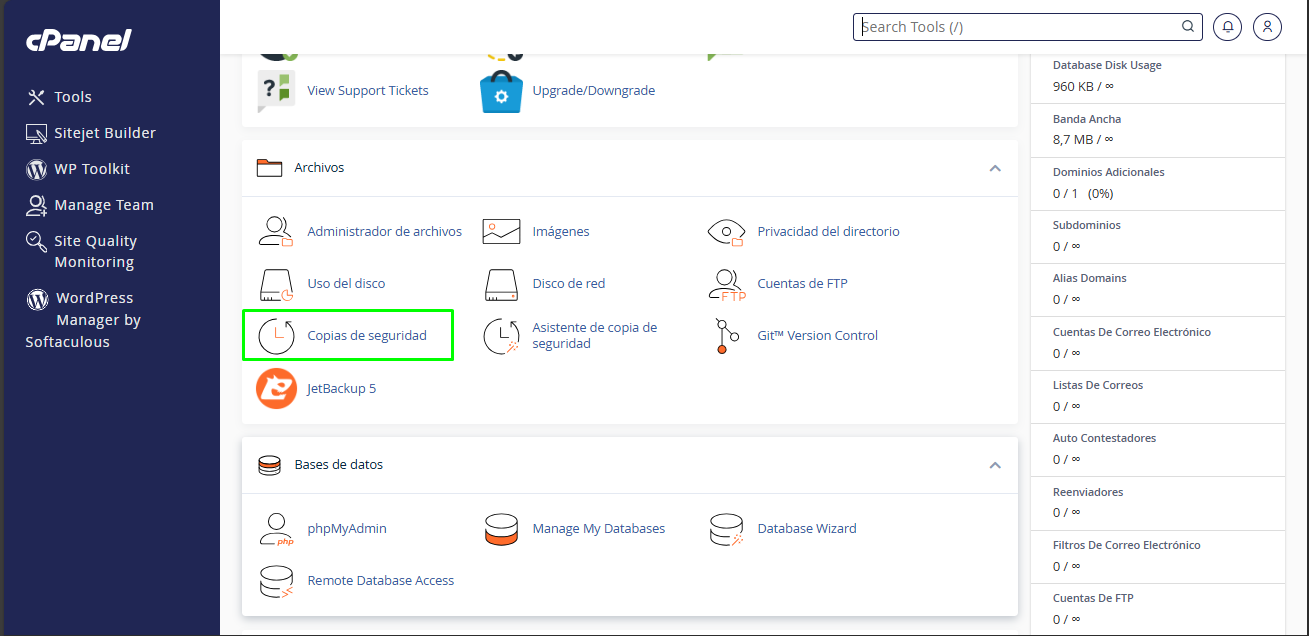1309x636 pixels.
Task: Collapse the Bases de datos section
Action: coord(995,465)
